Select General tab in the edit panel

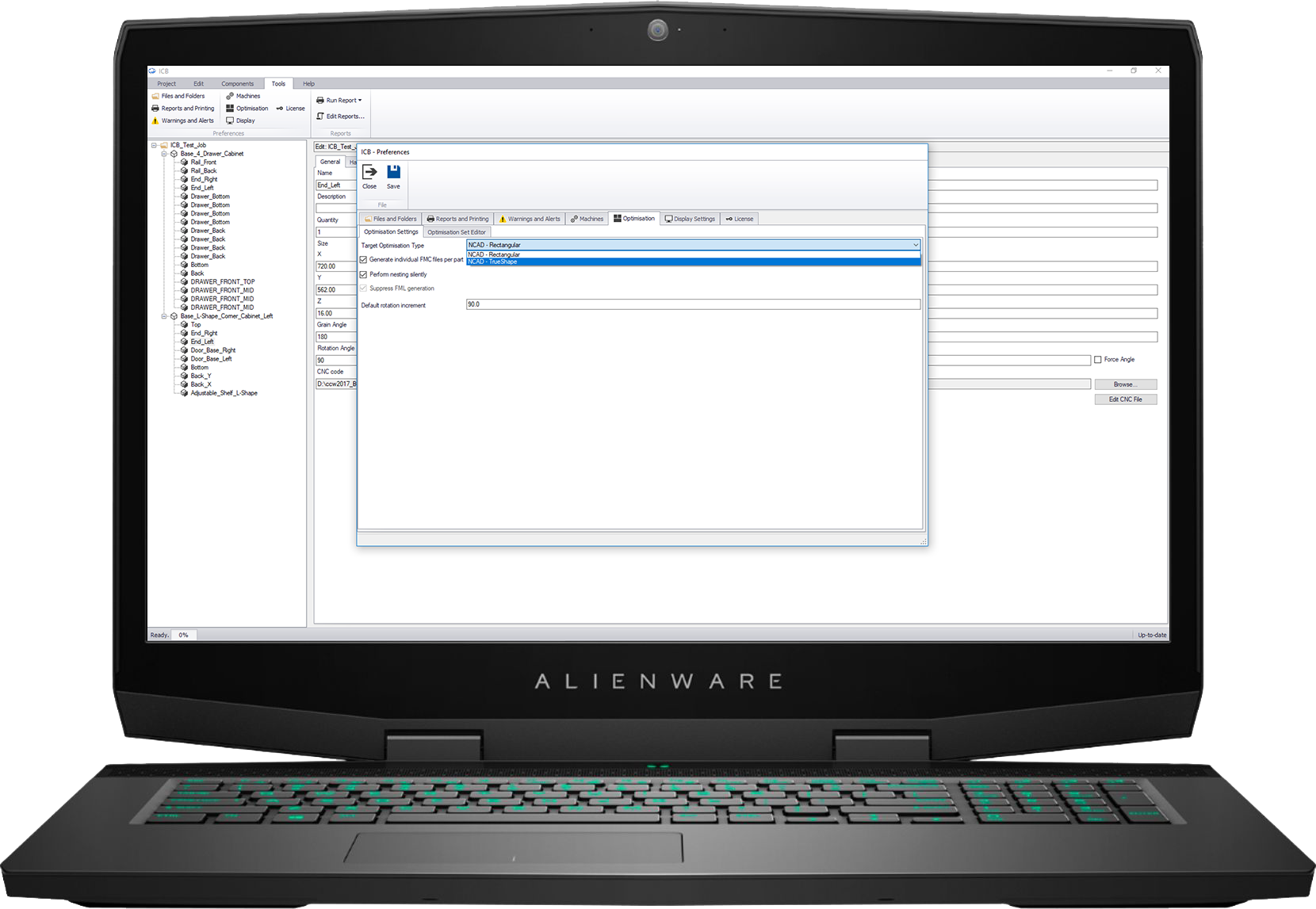[x=330, y=162]
